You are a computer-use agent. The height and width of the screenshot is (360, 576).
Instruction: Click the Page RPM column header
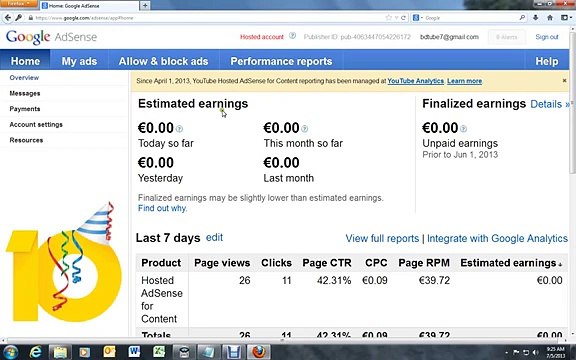(424, 263)
